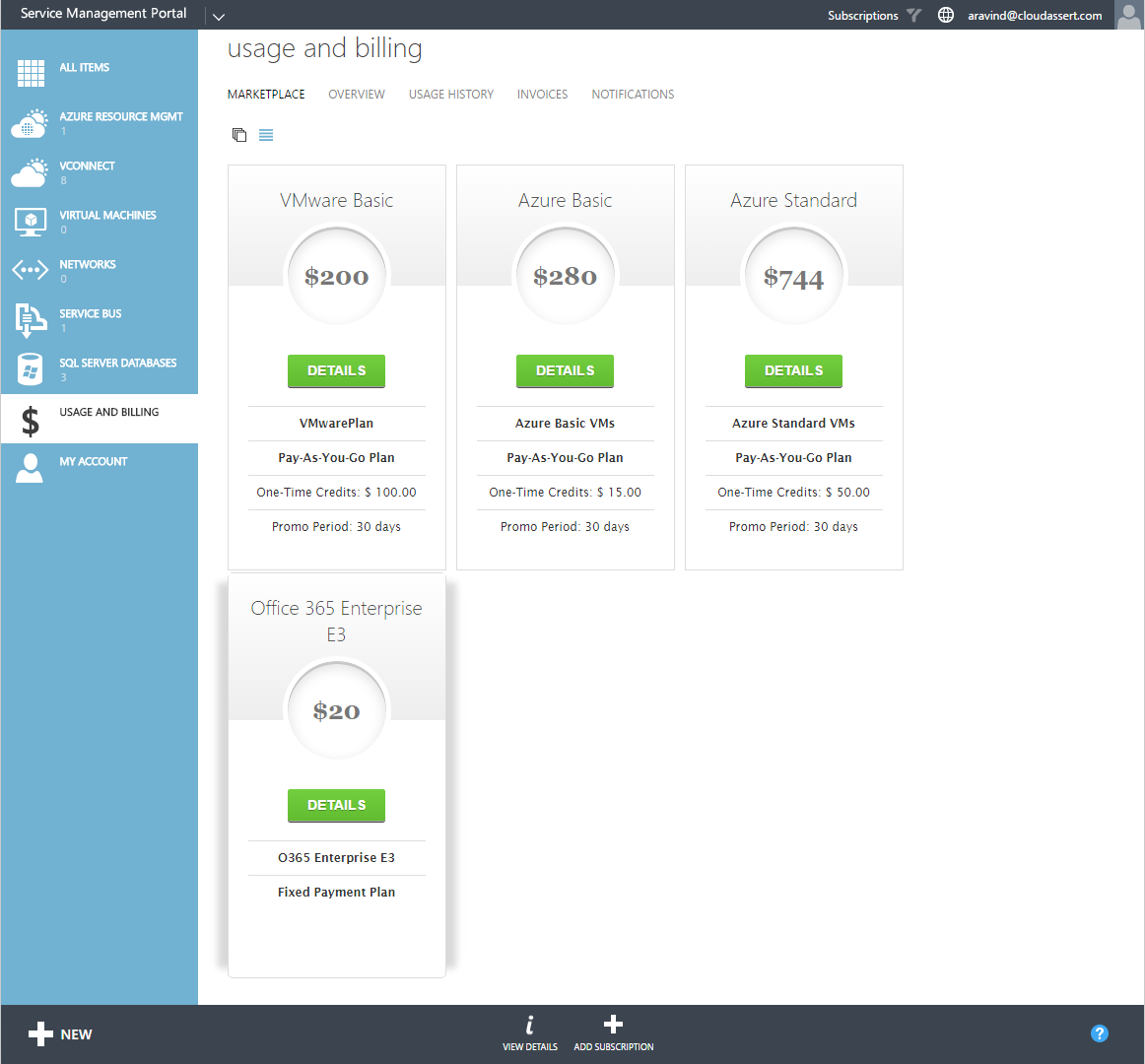Click the Azure Standard card title
The image size is (1145, 1064).
[x=794, y=200]
